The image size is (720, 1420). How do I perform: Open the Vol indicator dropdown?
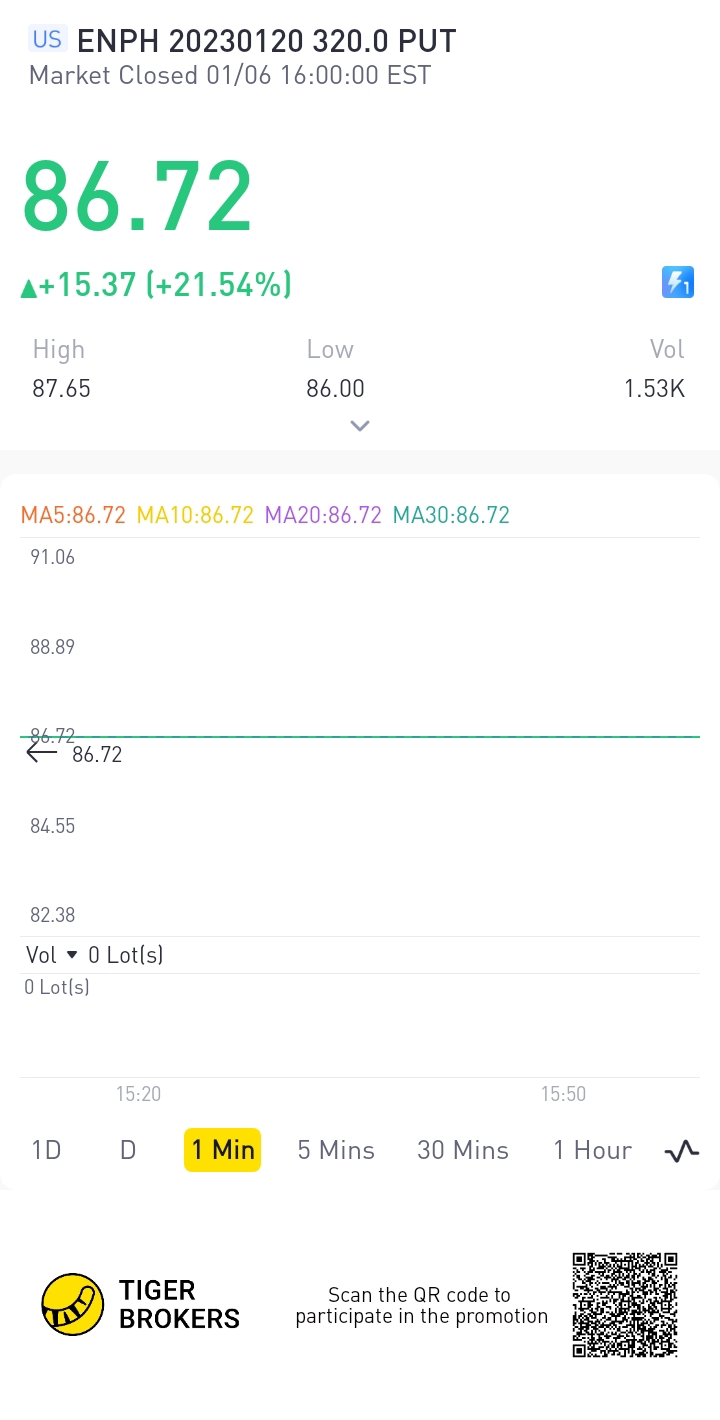[70, 955]
